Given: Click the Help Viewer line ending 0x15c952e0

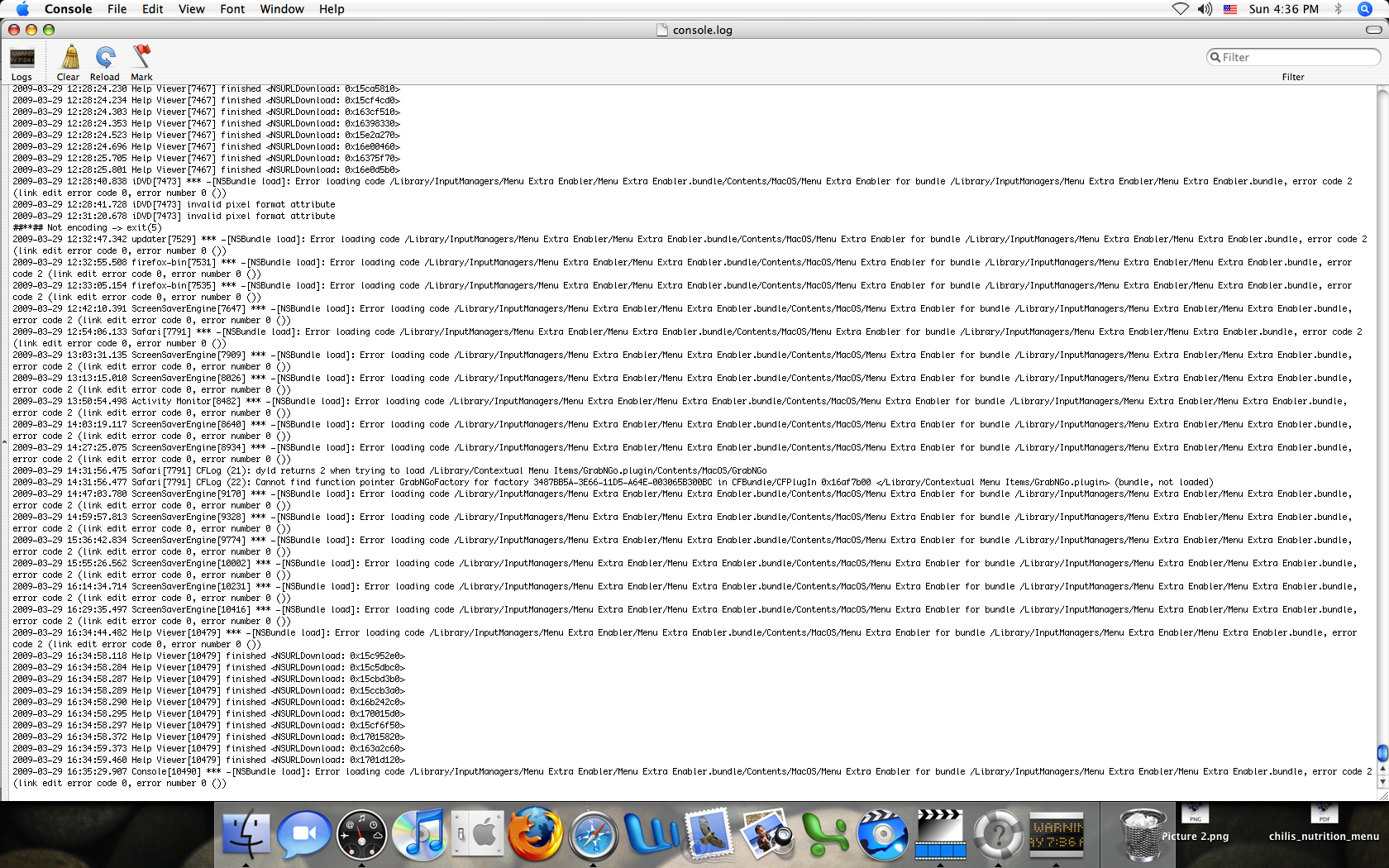Looking at the screenshot, I should click(x=208, y=656).
